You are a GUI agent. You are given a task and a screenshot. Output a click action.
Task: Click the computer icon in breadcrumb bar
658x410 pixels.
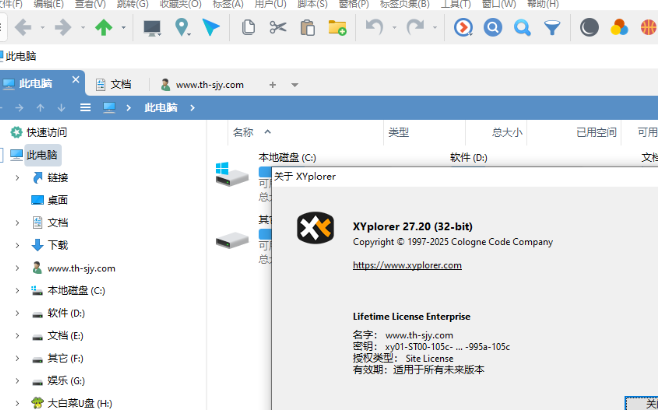[x=109, y=108]
